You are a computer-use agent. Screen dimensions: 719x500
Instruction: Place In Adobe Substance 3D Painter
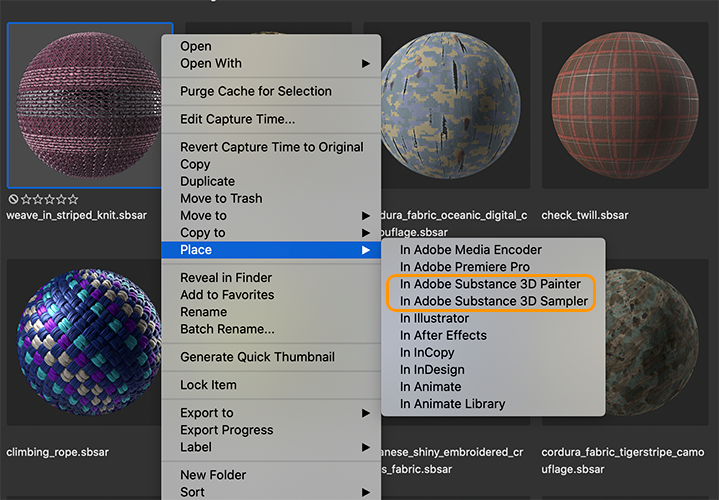pos(493,284)
